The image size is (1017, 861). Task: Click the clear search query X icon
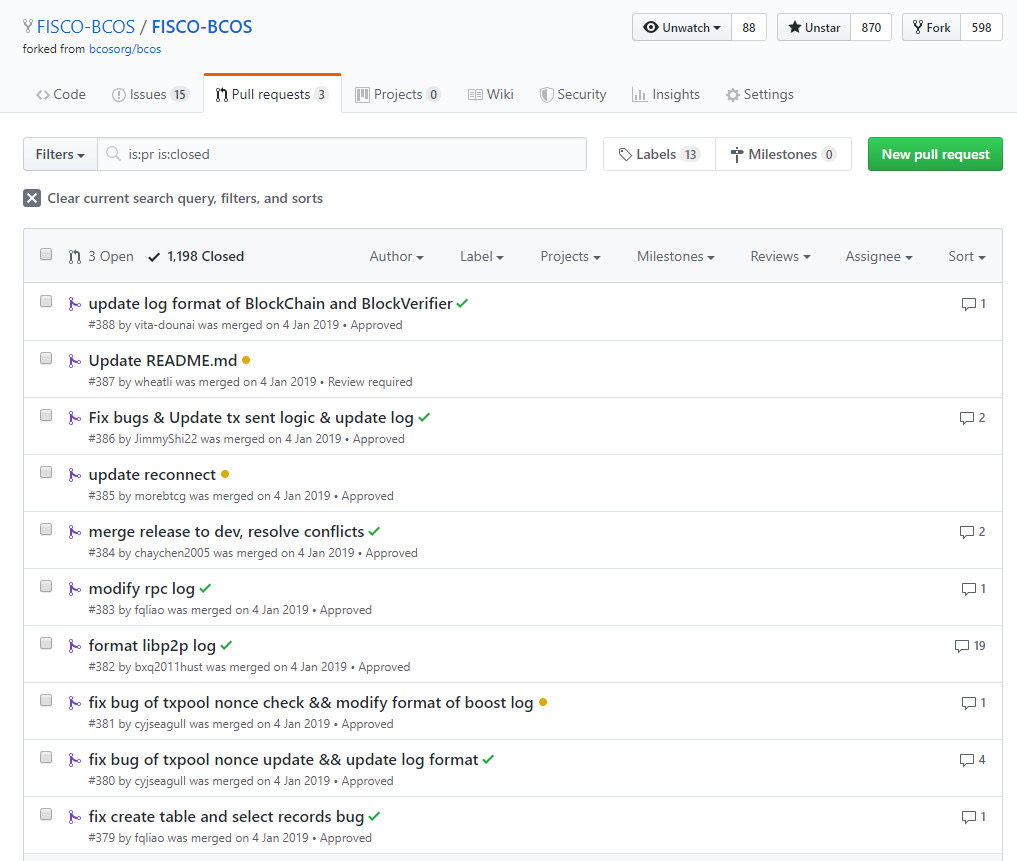(x=32, y=198)
